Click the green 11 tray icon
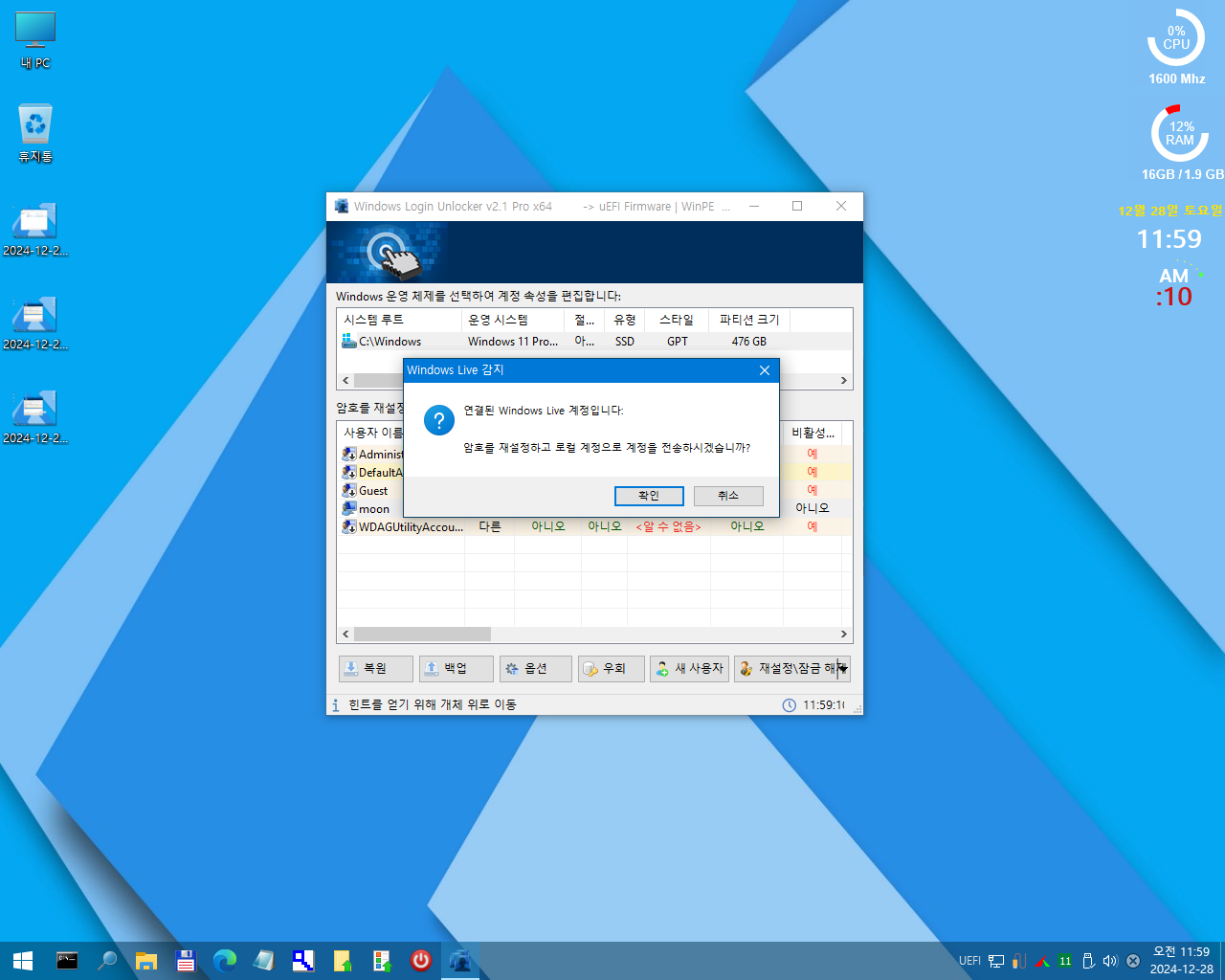Viewport: 1225px width, 980px height. [1065, 961]
